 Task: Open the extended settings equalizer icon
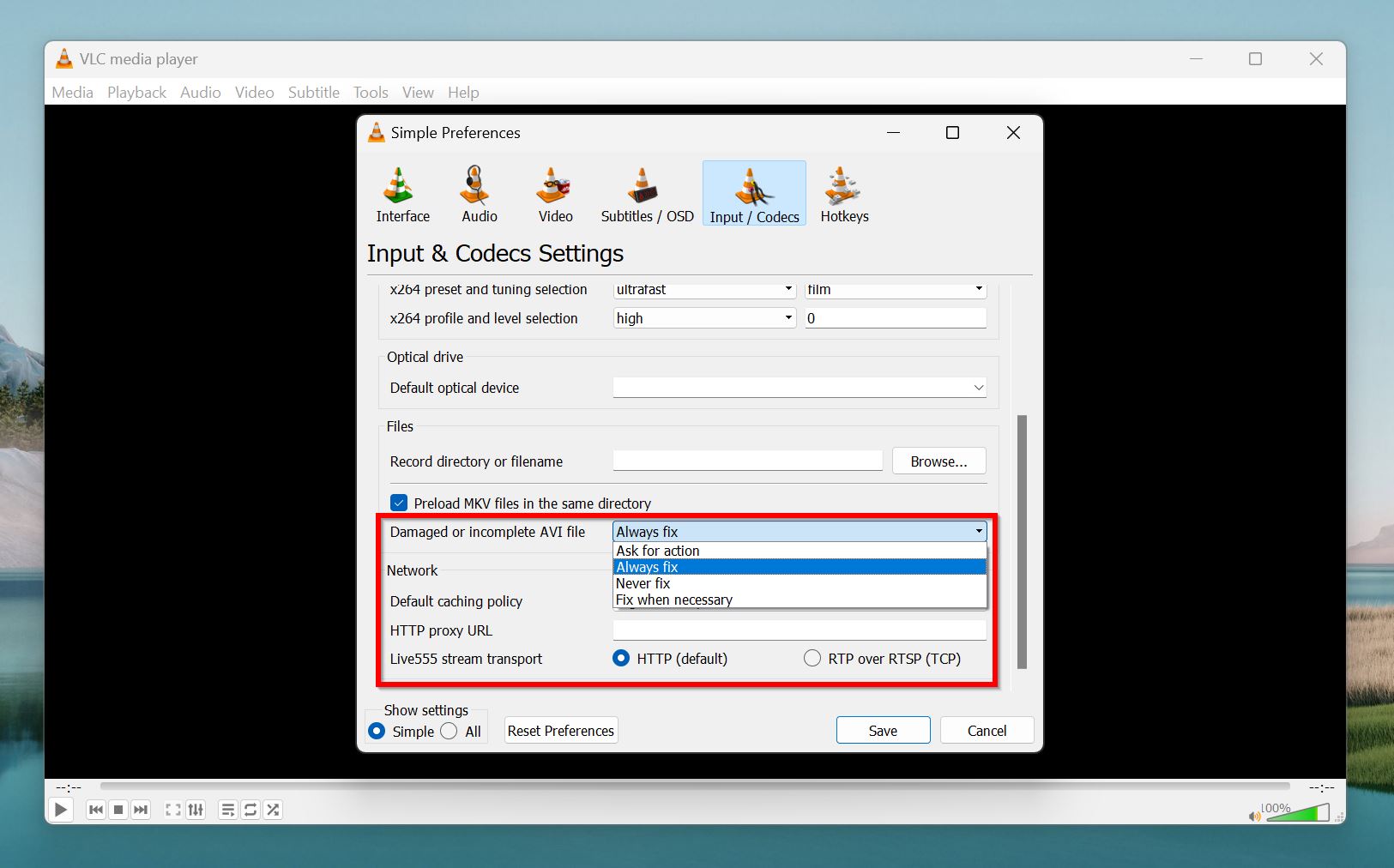click(x=196, y=810)
